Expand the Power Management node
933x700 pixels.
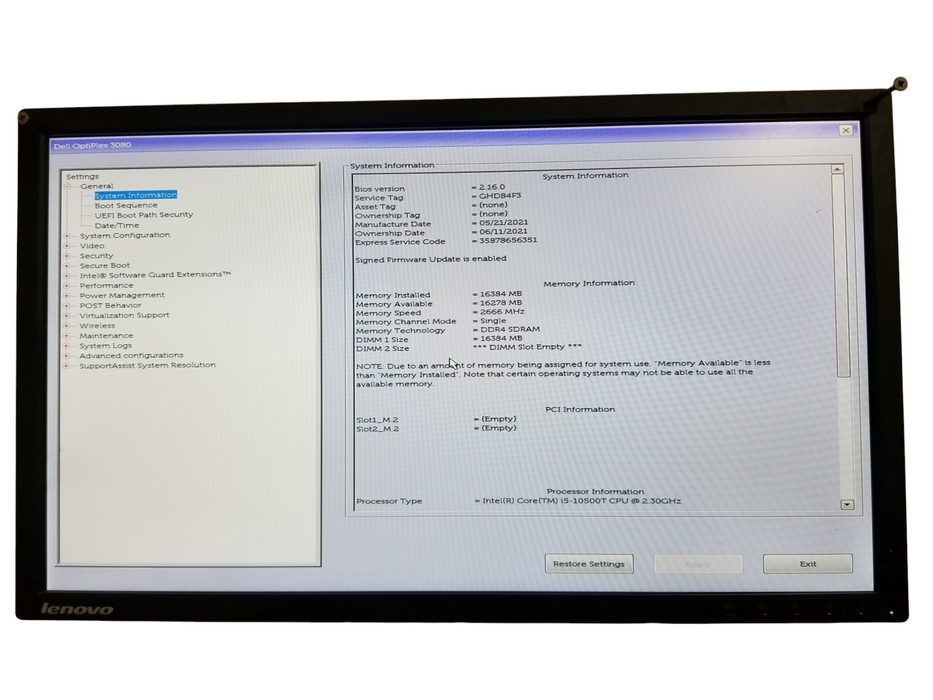[x=67, y=296]
